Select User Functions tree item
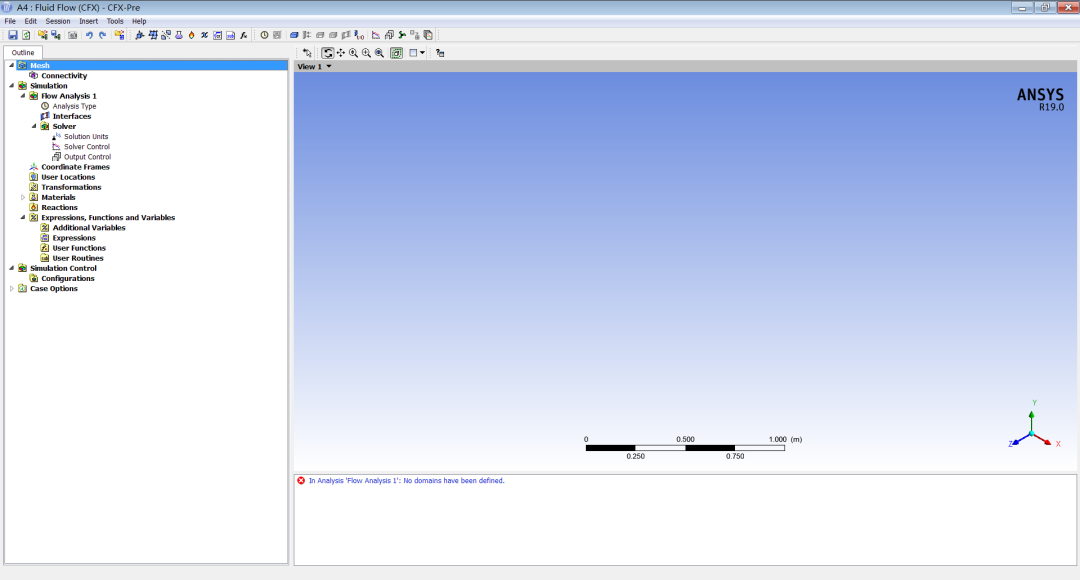This screenshot has height=580, width=1080. click(79, 248)
